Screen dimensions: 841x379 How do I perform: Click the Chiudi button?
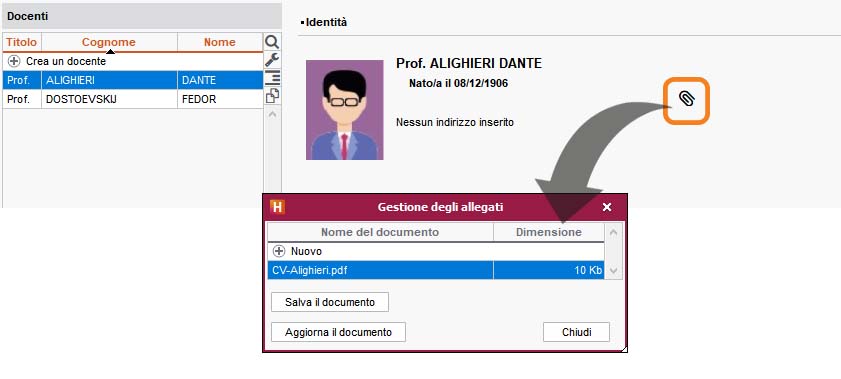tap(577, 332)
